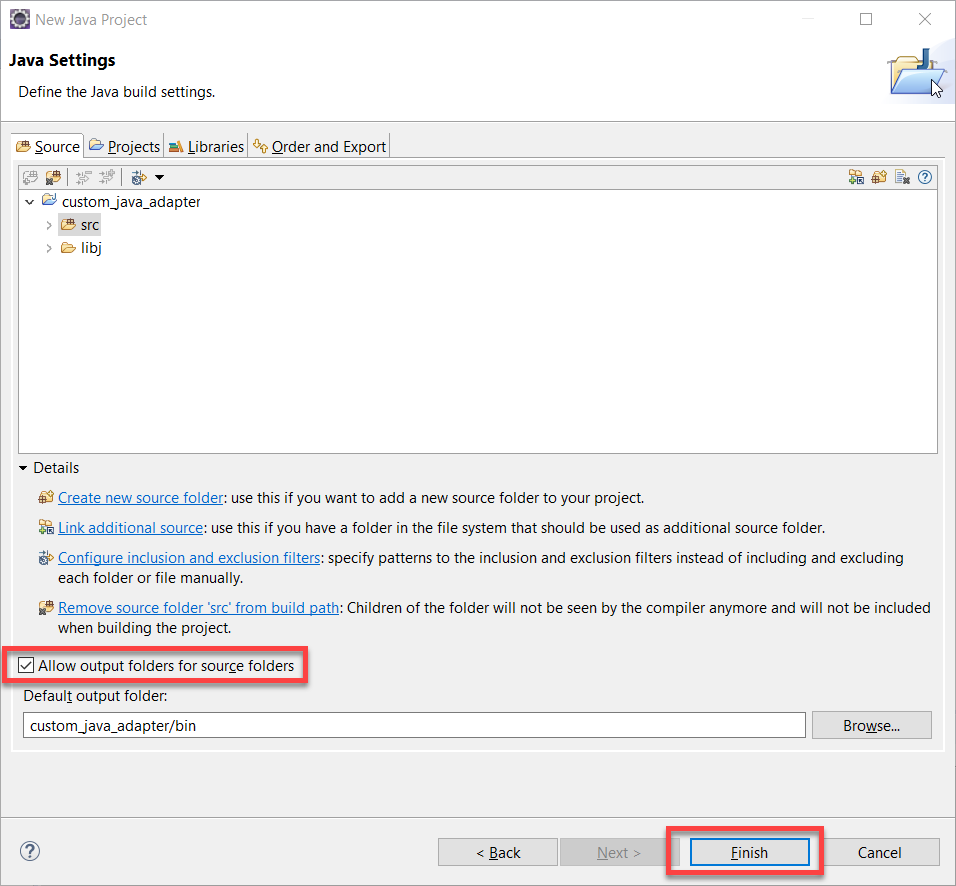Expand the src folder node
Screen dimensions: 956x886
click(49, 225)
